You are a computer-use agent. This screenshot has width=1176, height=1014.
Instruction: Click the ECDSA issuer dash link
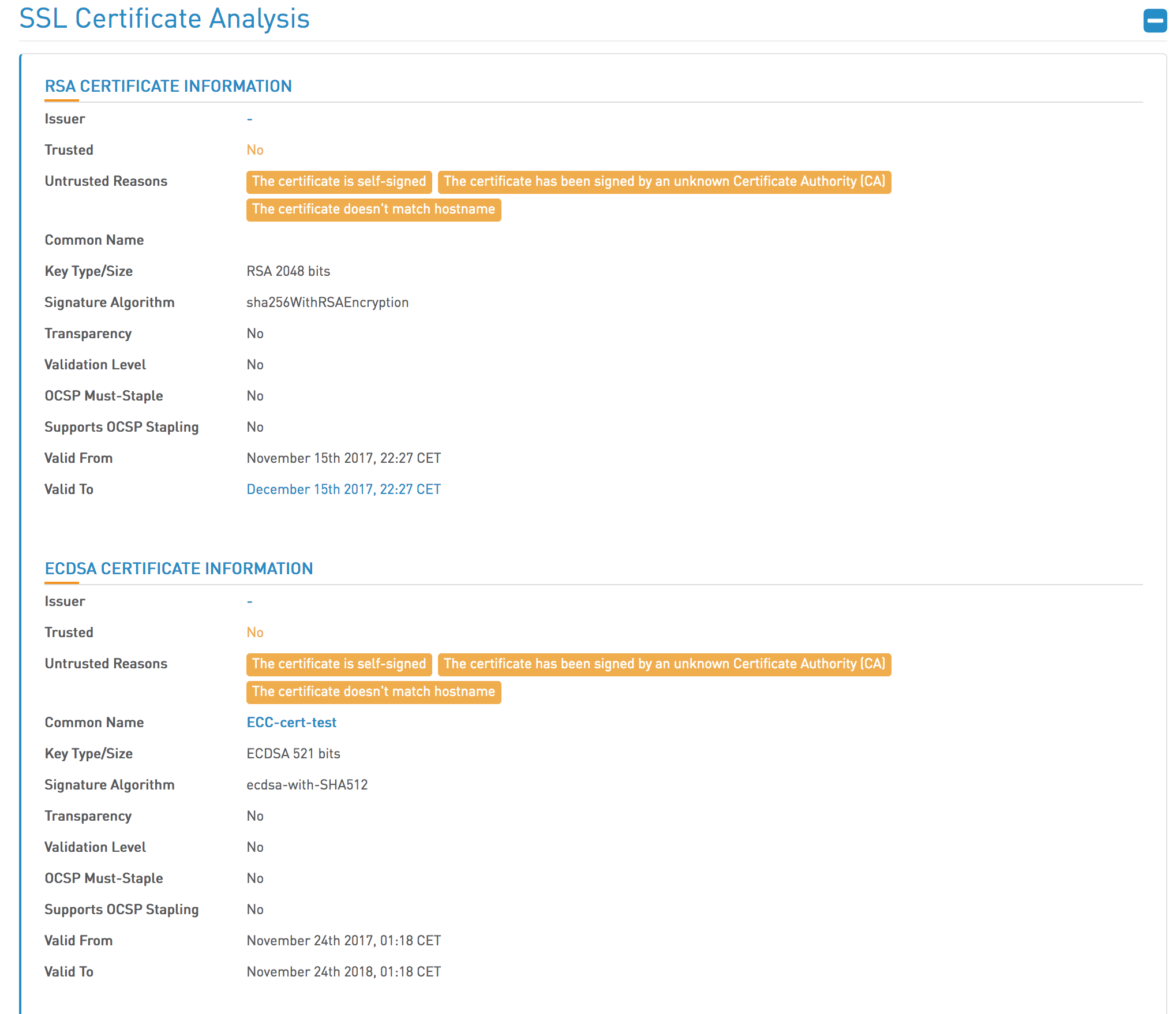tap(250, 601)
